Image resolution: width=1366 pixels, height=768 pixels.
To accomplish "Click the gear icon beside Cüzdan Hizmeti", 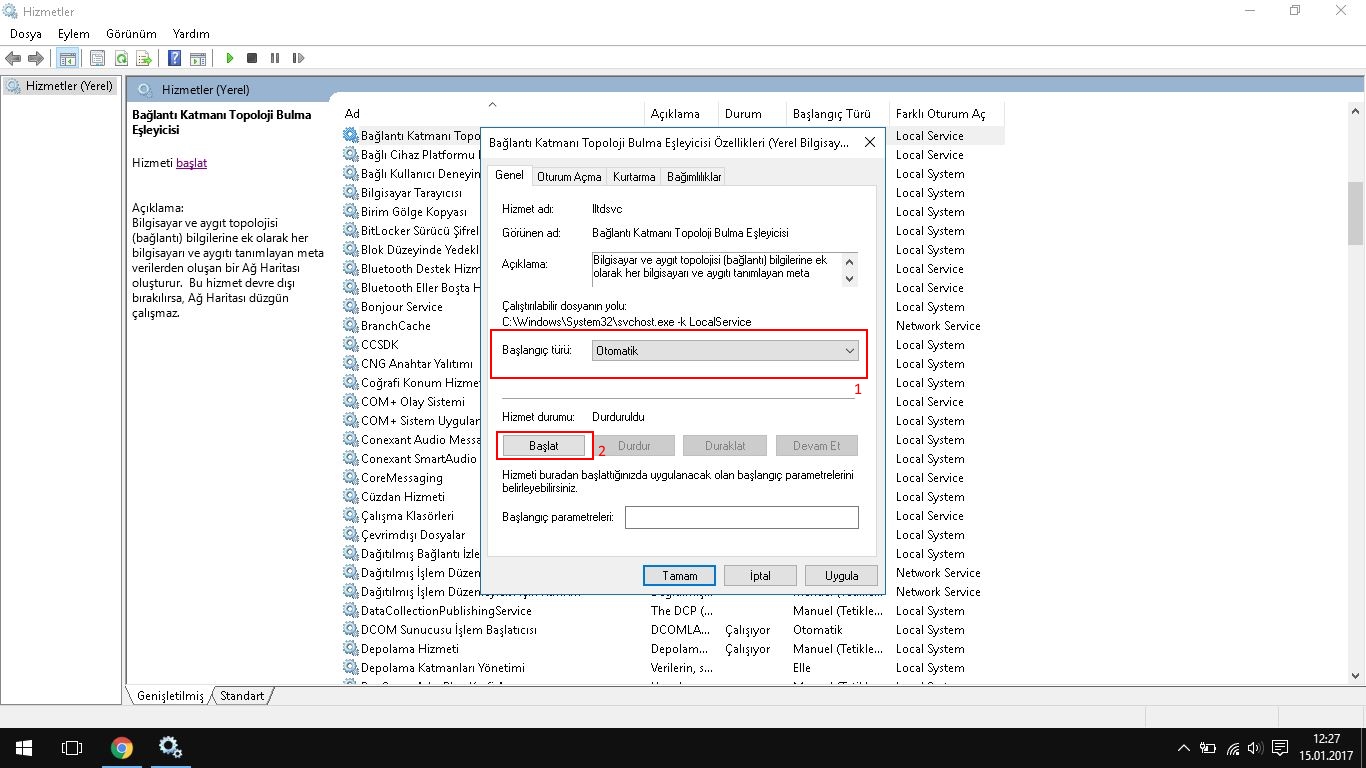I will point(350,497).
